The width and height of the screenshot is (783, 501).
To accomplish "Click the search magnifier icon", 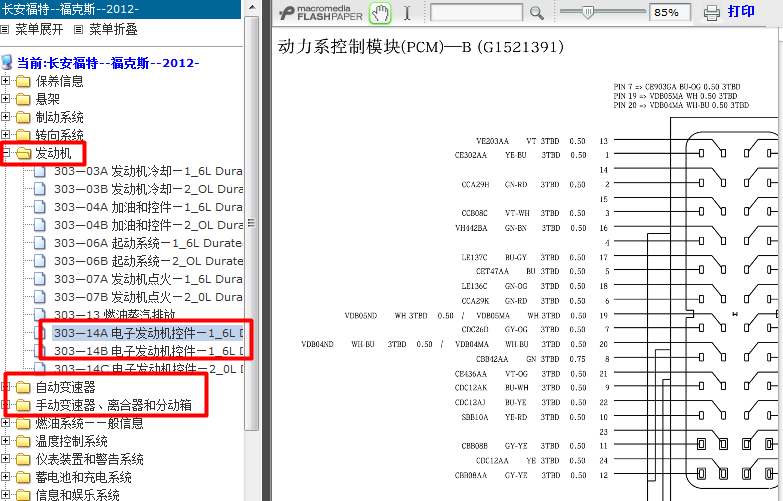I will click(537, 13).
